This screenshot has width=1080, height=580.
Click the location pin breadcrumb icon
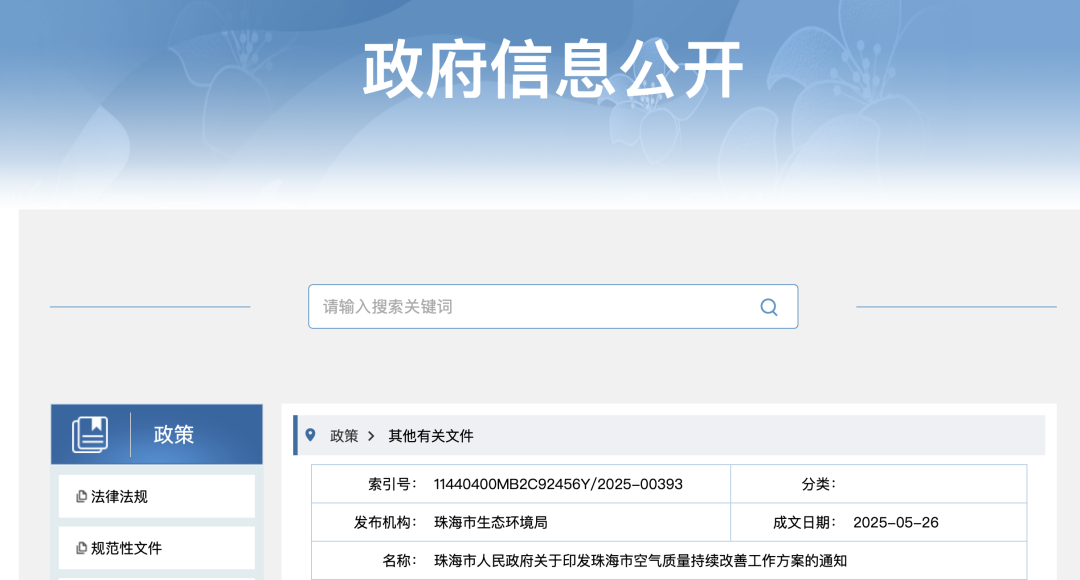[310, 435]
